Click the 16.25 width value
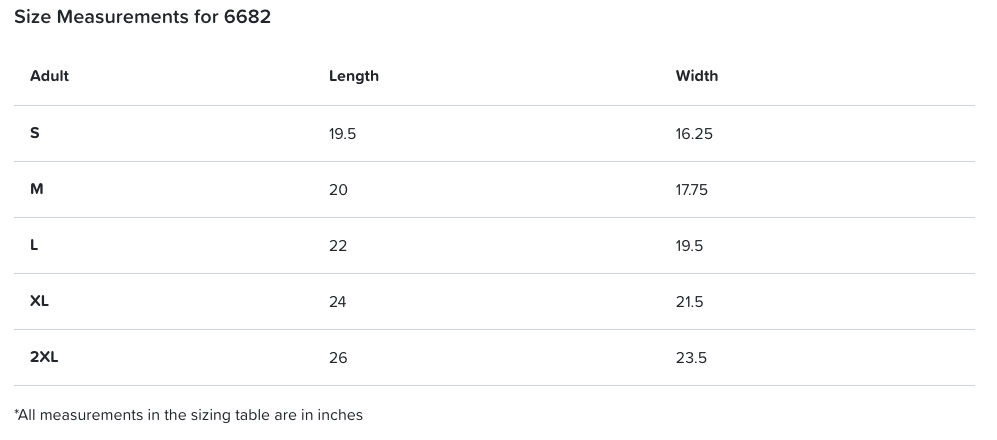Screen dimensions: 997x440 tap(694, 134)
